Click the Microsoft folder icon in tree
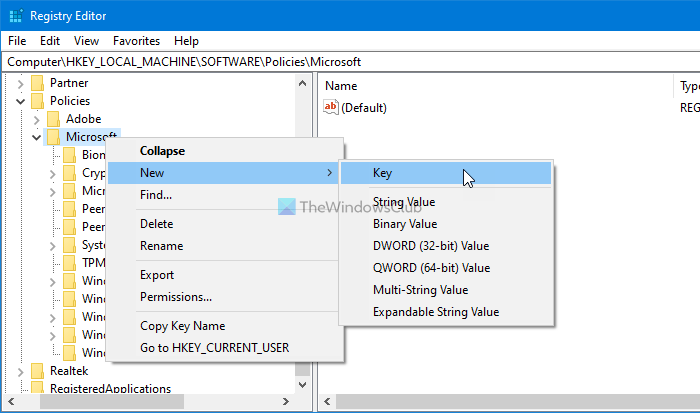The height and width of the screenshot is (413, 700). [x=54, y=137]
